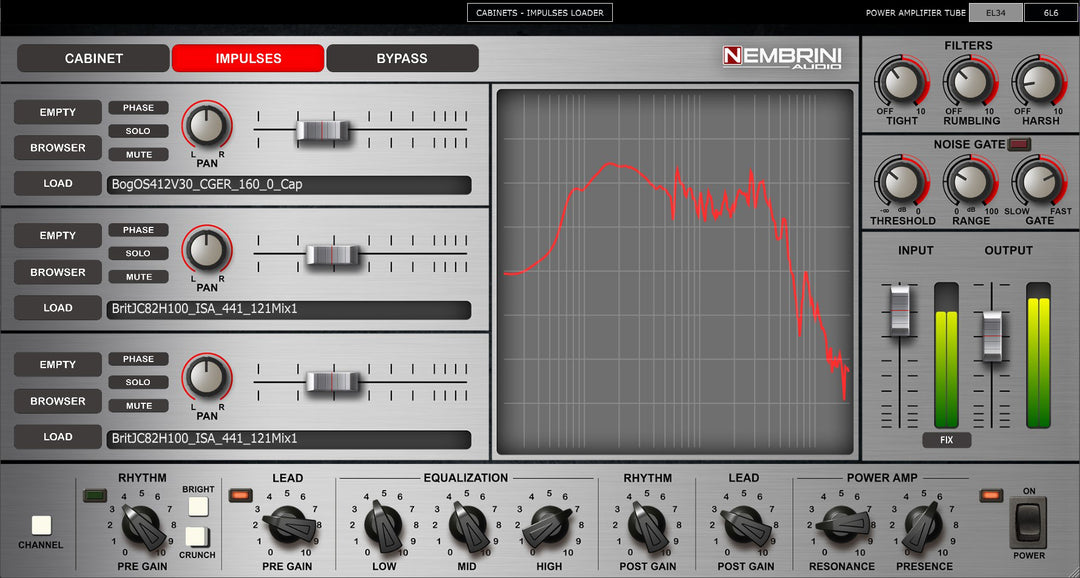Click the PAN knob of the first slot
1080x578 pixels.
coord(207,126)
